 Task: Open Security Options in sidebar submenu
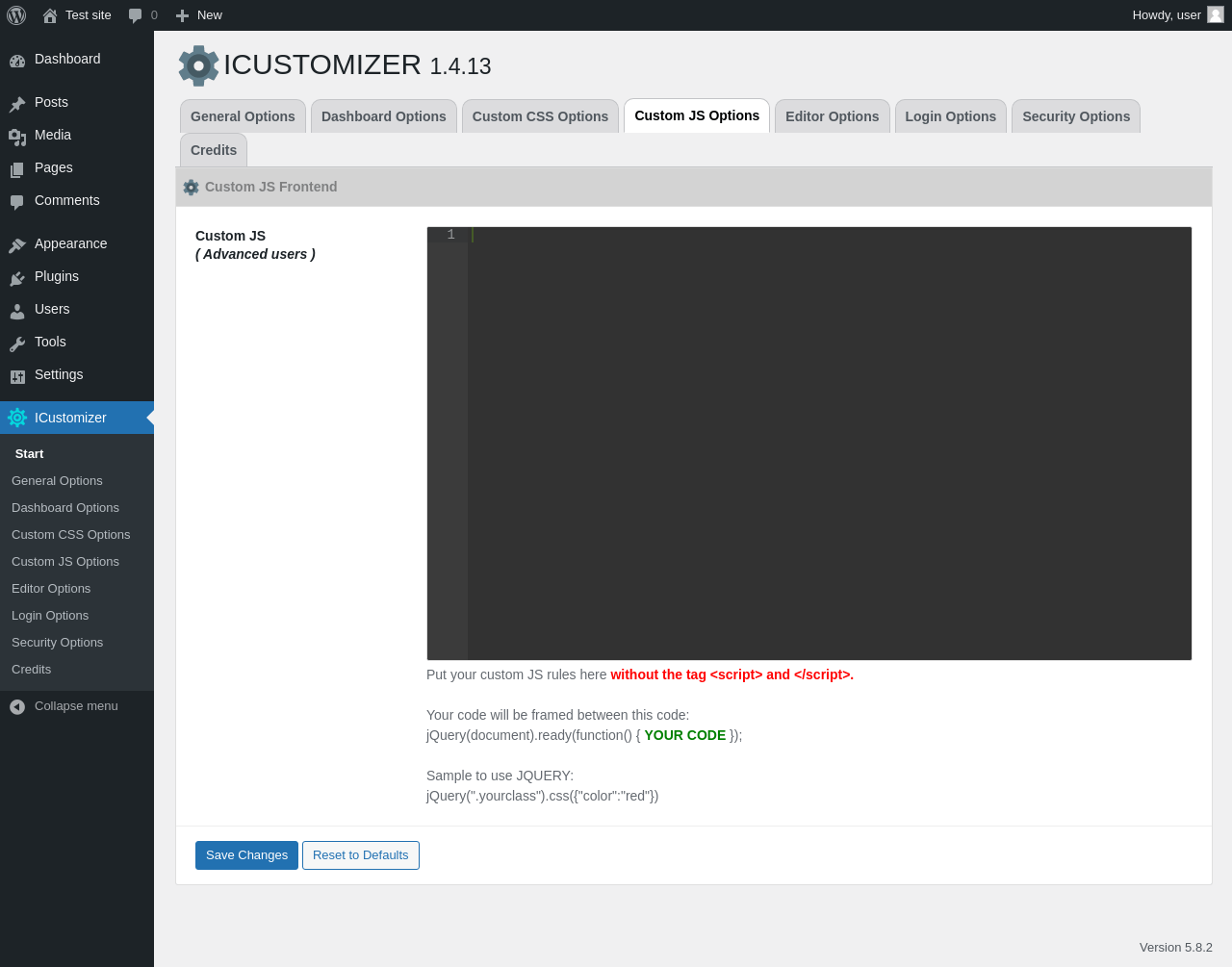click(x=58, y=643)
